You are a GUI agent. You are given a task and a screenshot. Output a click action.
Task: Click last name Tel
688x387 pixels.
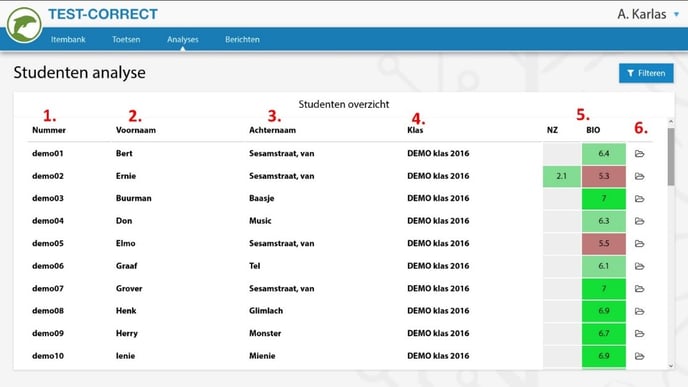coord(254,266)
